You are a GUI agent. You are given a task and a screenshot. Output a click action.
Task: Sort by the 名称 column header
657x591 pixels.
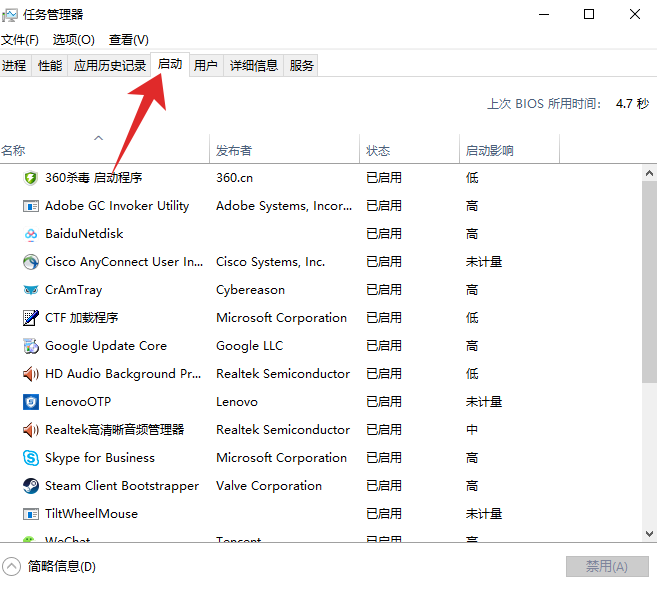104,149
